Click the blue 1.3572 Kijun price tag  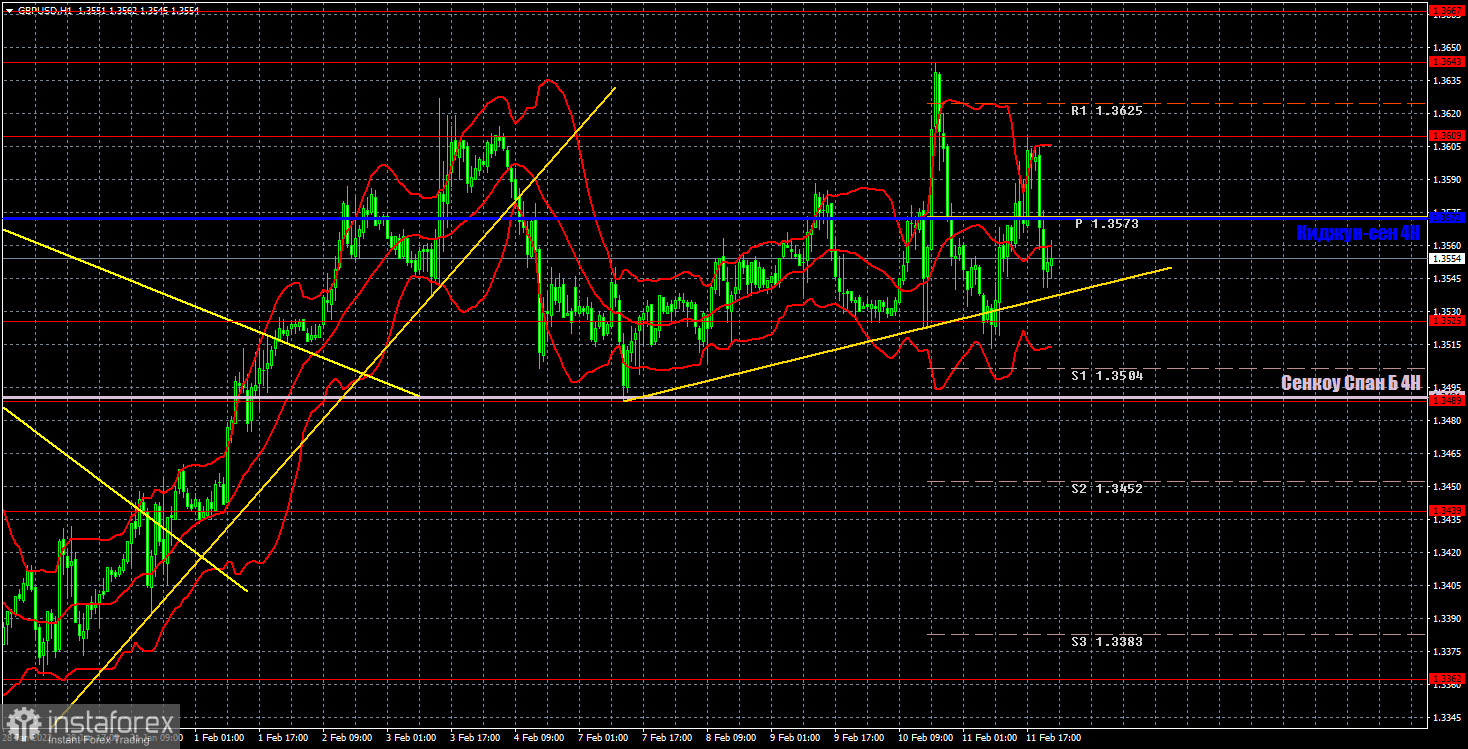1447,217
